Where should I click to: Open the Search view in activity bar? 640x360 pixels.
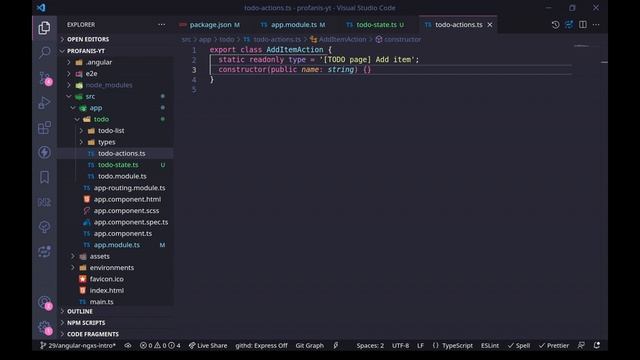[x=44, y=52]
